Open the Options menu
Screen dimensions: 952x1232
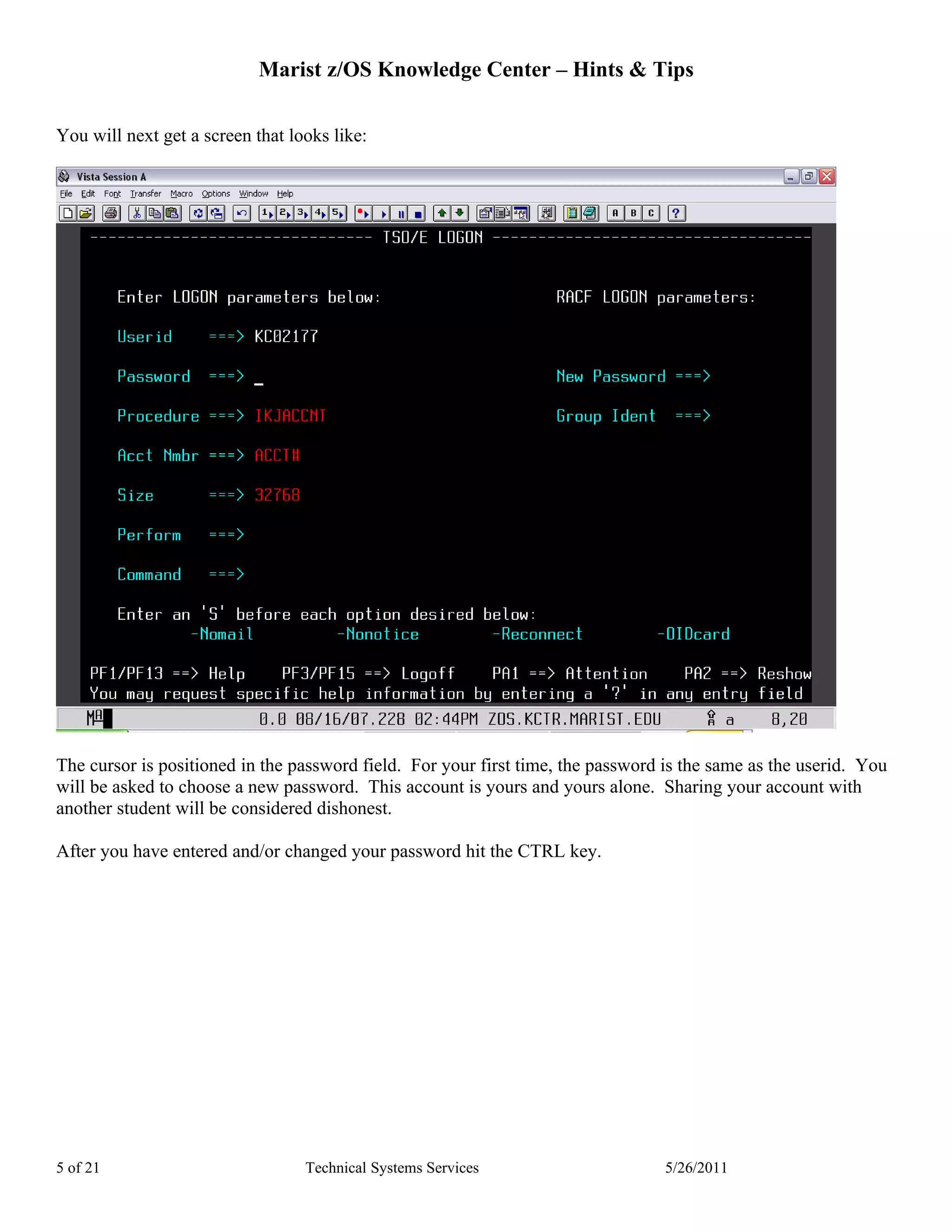(215, 193)
